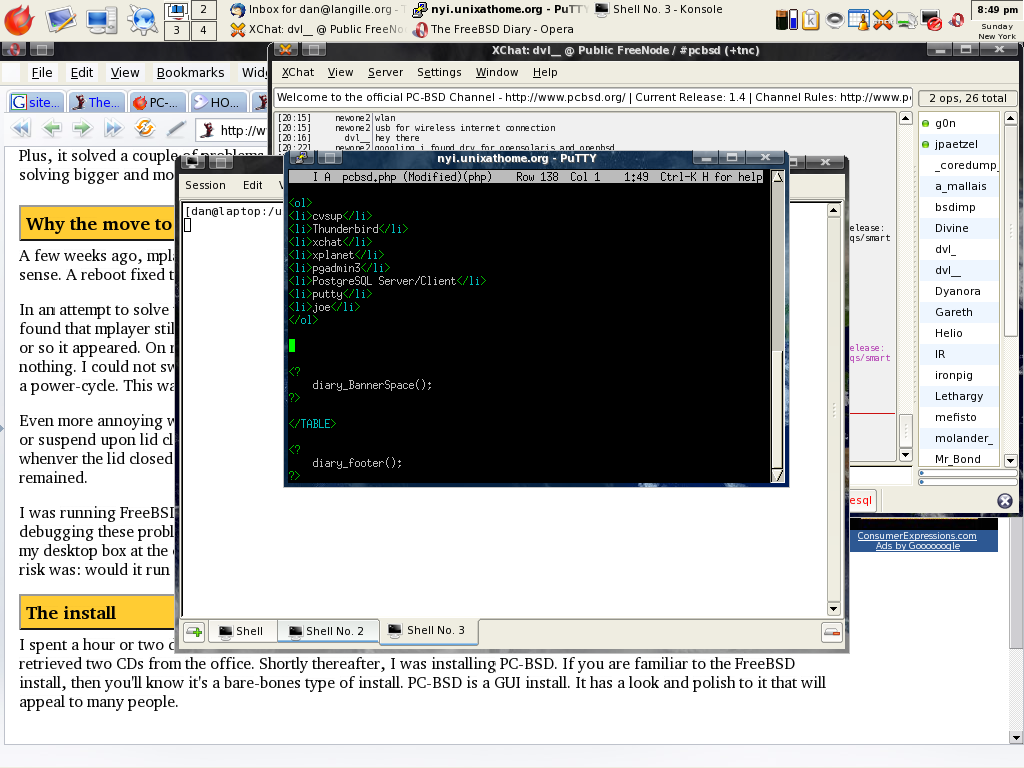The height and width of the screenshot is (768, 1024).
Task: Switch to virtual desktop 2
Action: pos(203,10)
